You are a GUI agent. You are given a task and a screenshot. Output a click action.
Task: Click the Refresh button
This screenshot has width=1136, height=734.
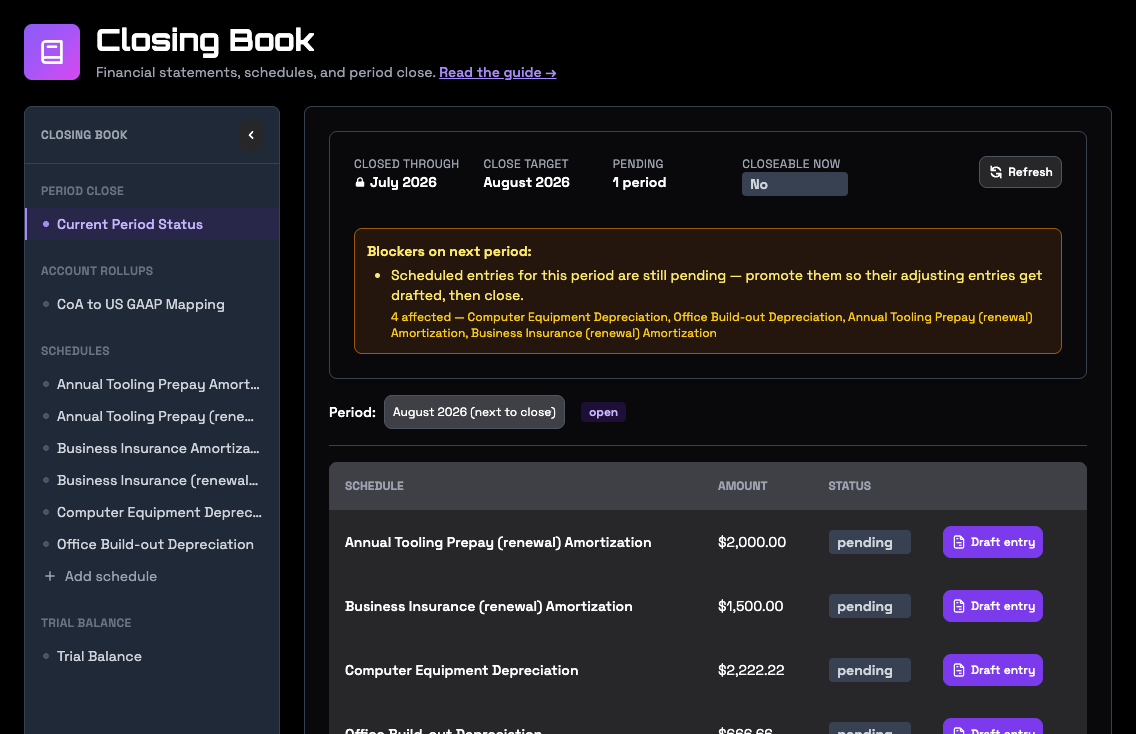[1020, 172]
